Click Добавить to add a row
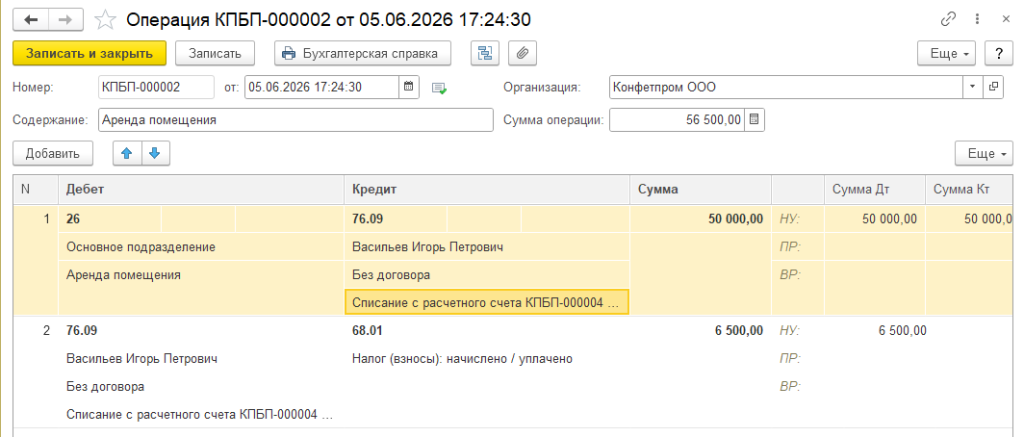The width and height of the screenshot is (1024, 437). pyautogui.click(x=52, y=154)
